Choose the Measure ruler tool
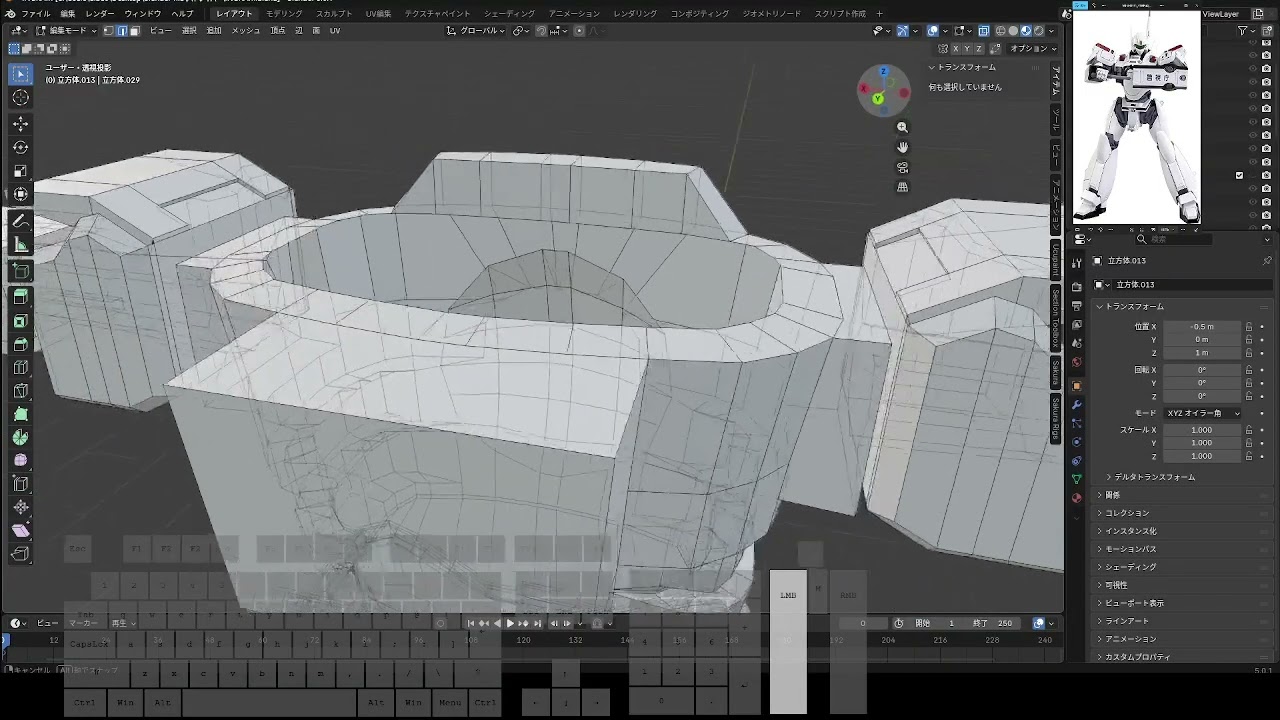 tap(21, 245)
